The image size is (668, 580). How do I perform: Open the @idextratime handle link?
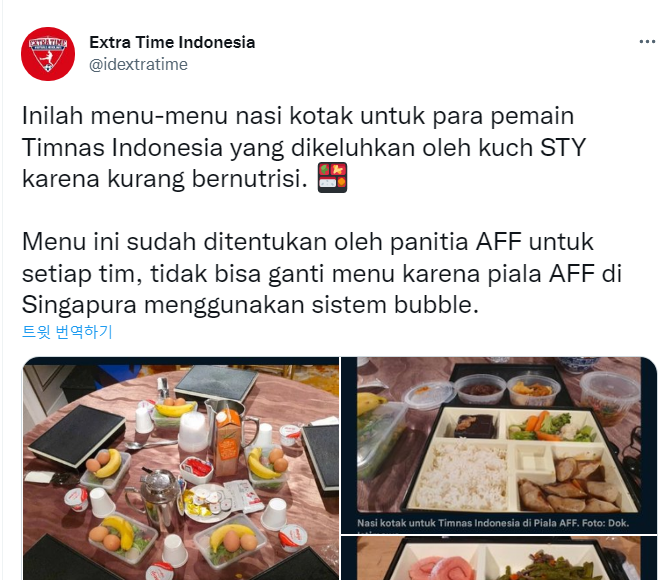[138, 65]
